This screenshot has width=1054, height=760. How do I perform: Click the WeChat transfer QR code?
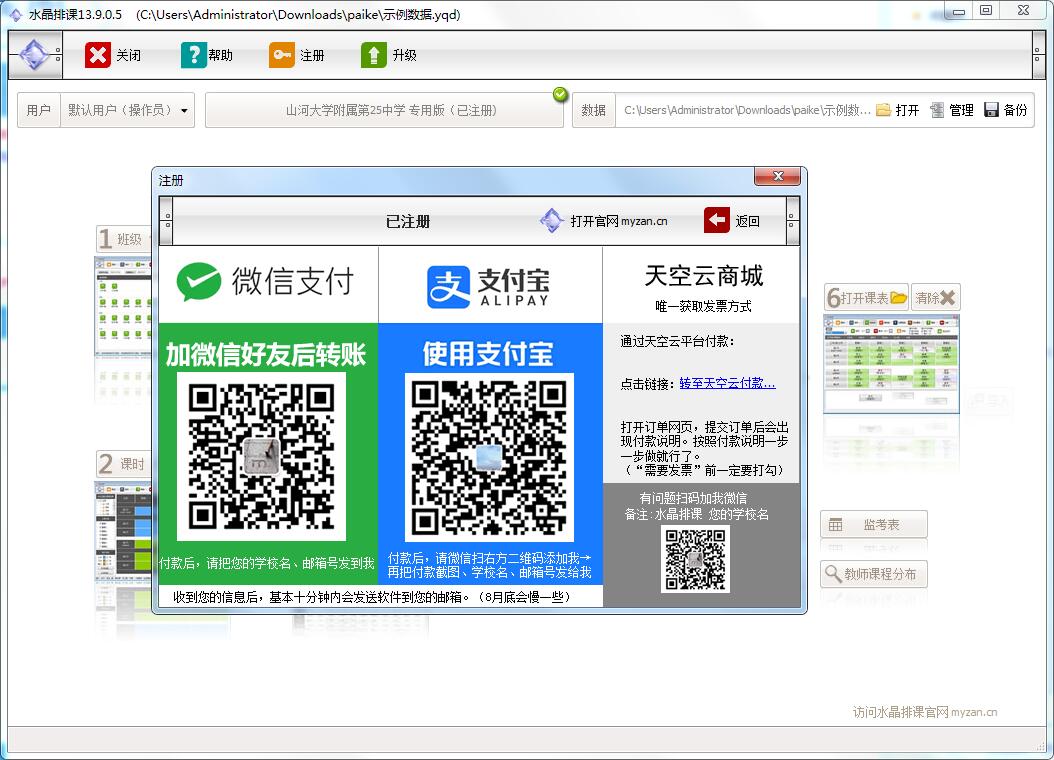point(261,457)
